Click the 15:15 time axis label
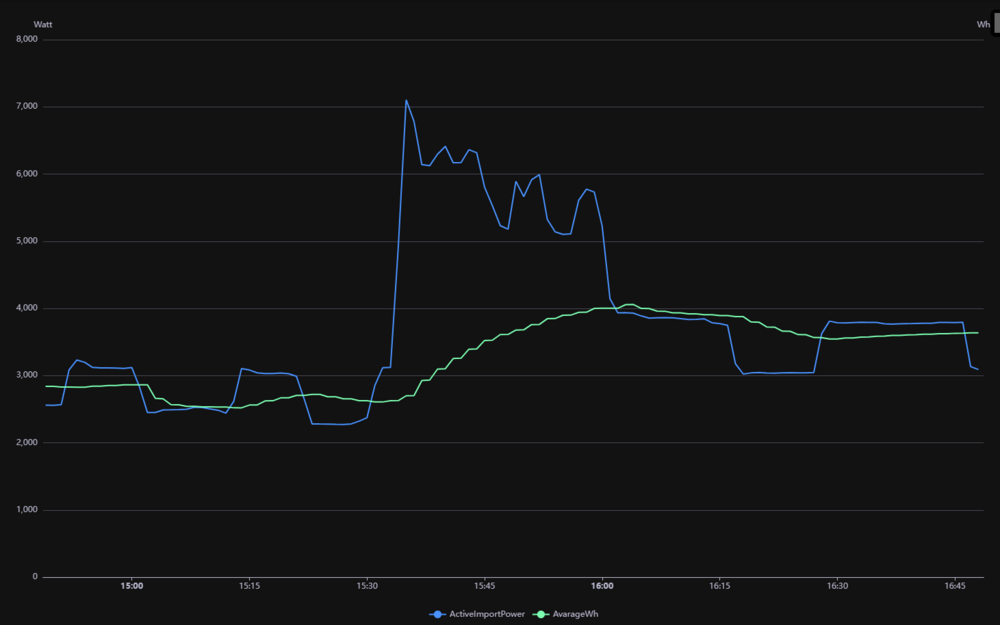1000x625 pixels. coord(249,587)
